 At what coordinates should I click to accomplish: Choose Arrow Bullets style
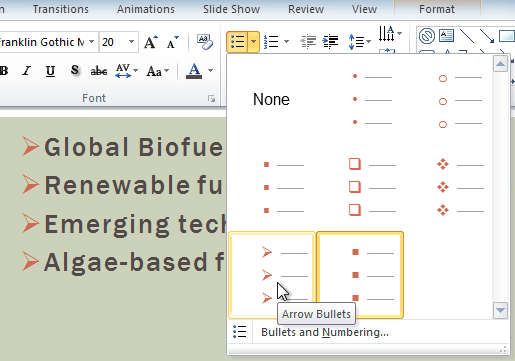272,275
